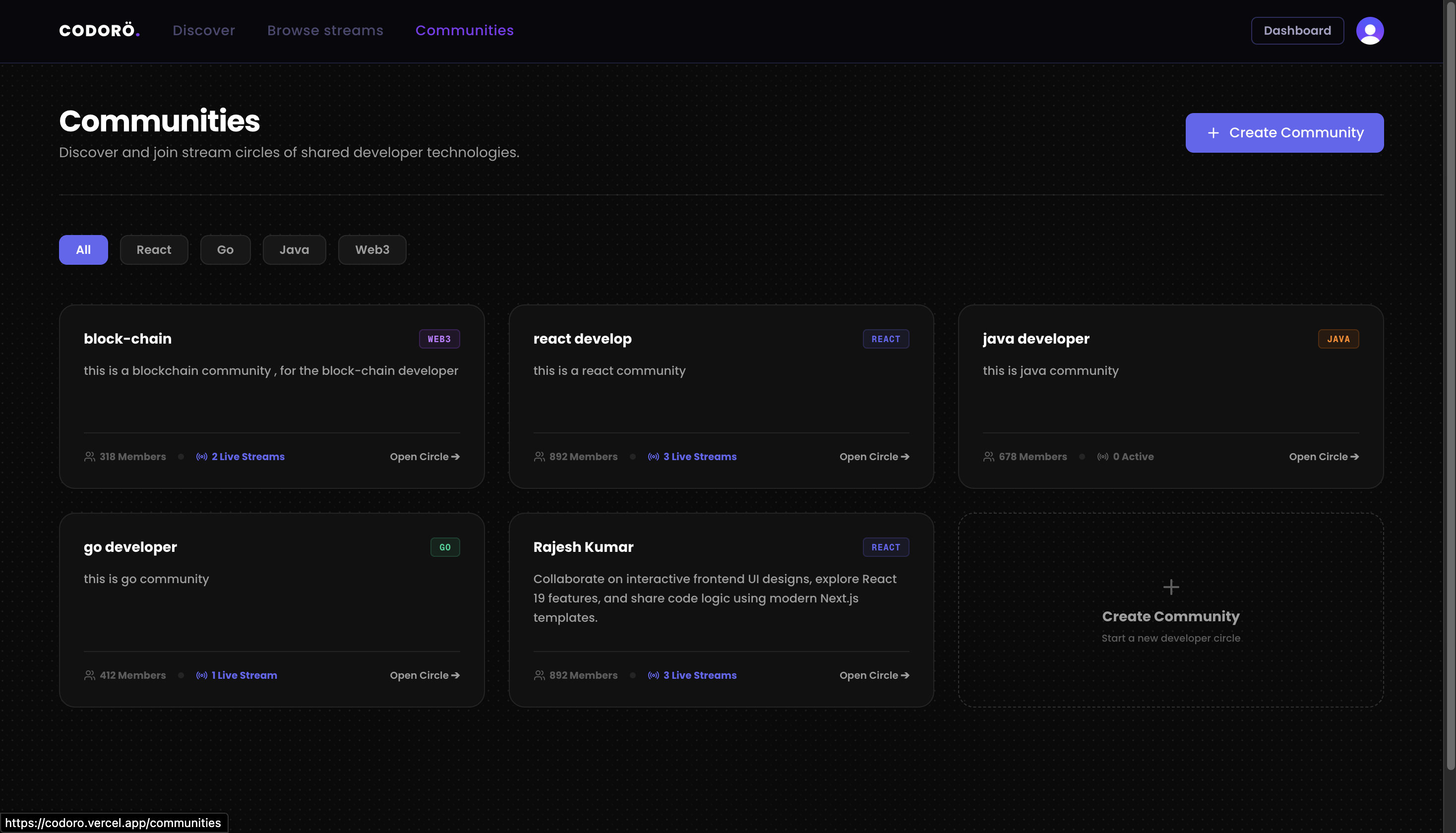Screen dimensions: 1456x833
Task: Click the 892 Members count on Rajesh Kumar card
Action: coord(584,675)
